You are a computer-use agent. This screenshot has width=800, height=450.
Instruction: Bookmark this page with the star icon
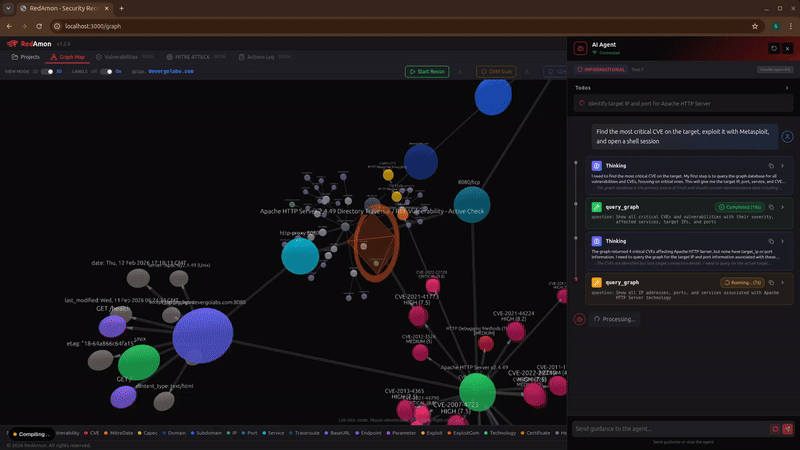(x=755, y=26)
